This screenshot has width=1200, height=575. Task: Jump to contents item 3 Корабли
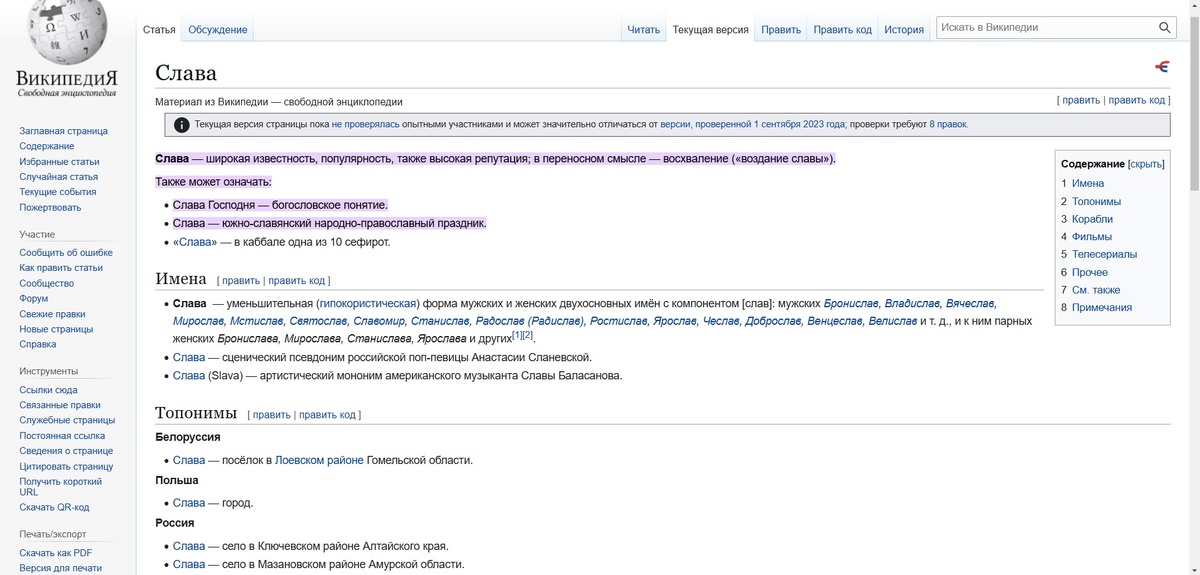pos(1087,219)
